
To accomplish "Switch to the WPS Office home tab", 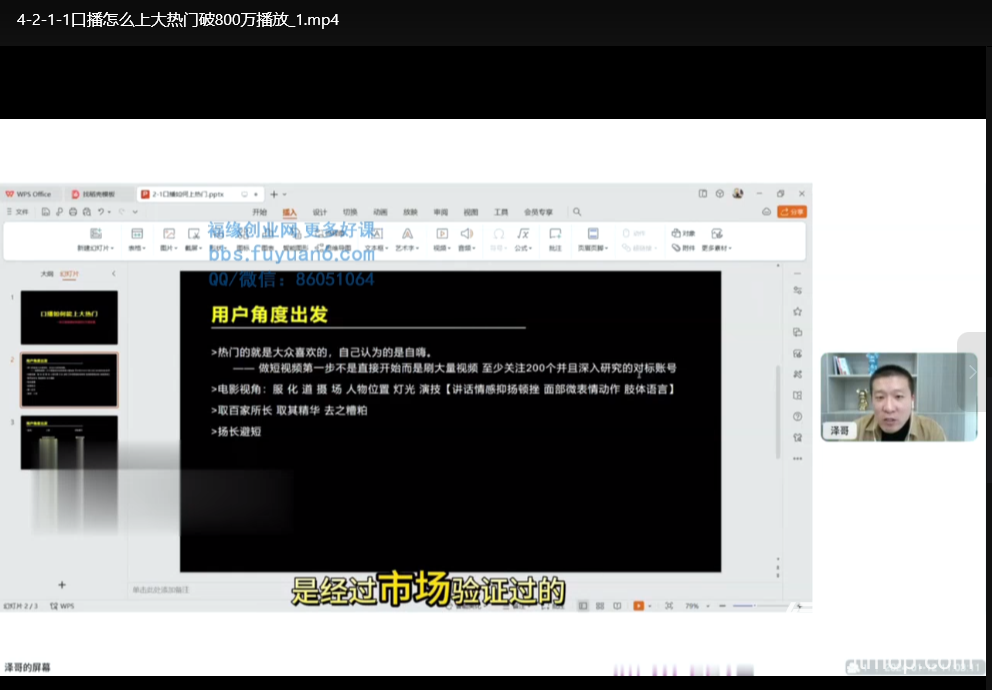I will point(28,194).
